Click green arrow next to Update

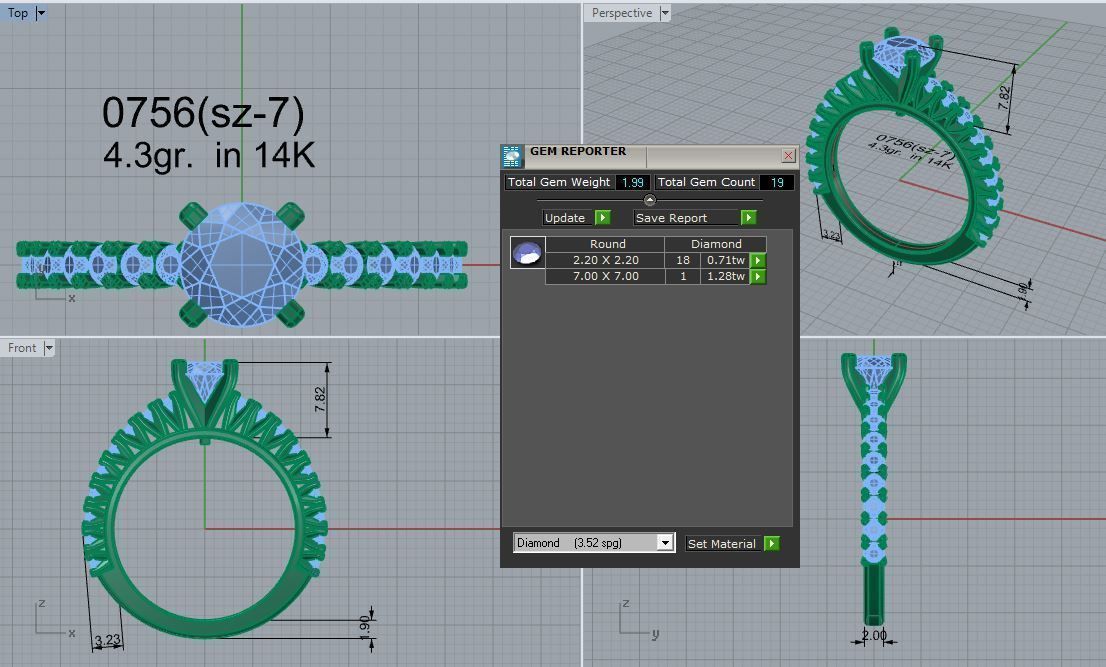pyautogui.click(x=602, y=218)
